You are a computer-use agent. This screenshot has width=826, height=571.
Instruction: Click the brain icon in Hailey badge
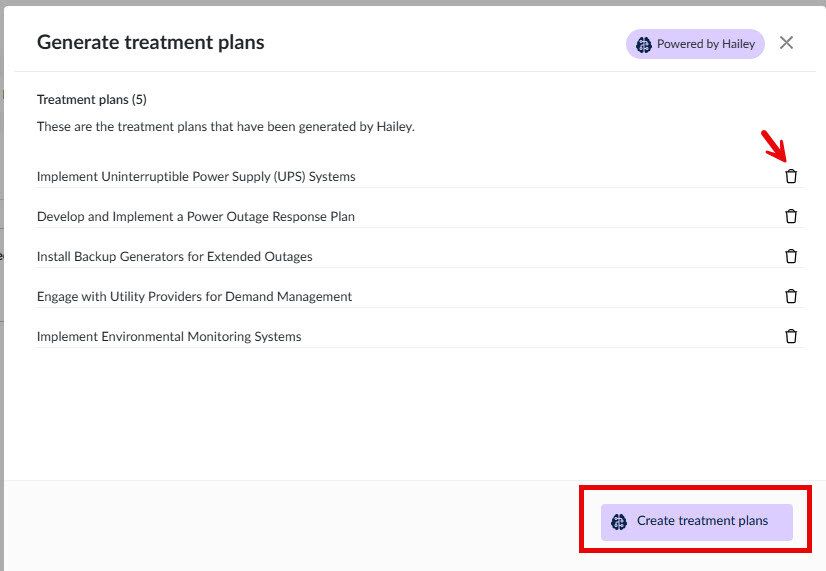(x=643, y=44)
